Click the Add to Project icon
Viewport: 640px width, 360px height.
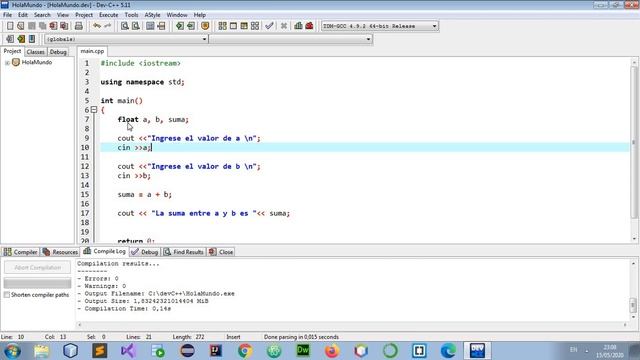(180, 26)
